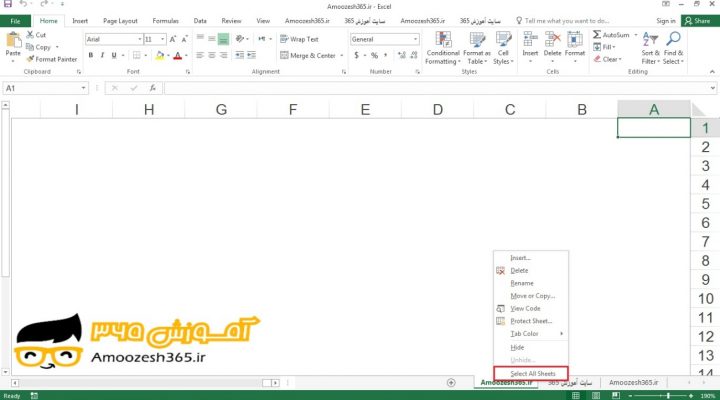Expand the formula bar
The width and height of the screenshot is (720, 400).
click(x=712, y=88)
